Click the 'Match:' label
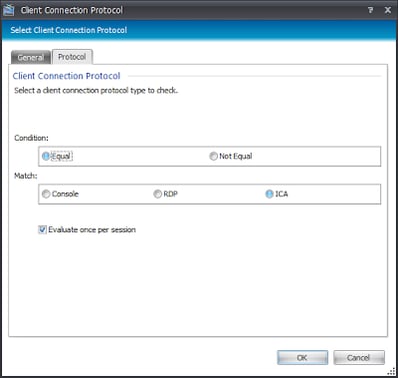 [x=26, y=176]
